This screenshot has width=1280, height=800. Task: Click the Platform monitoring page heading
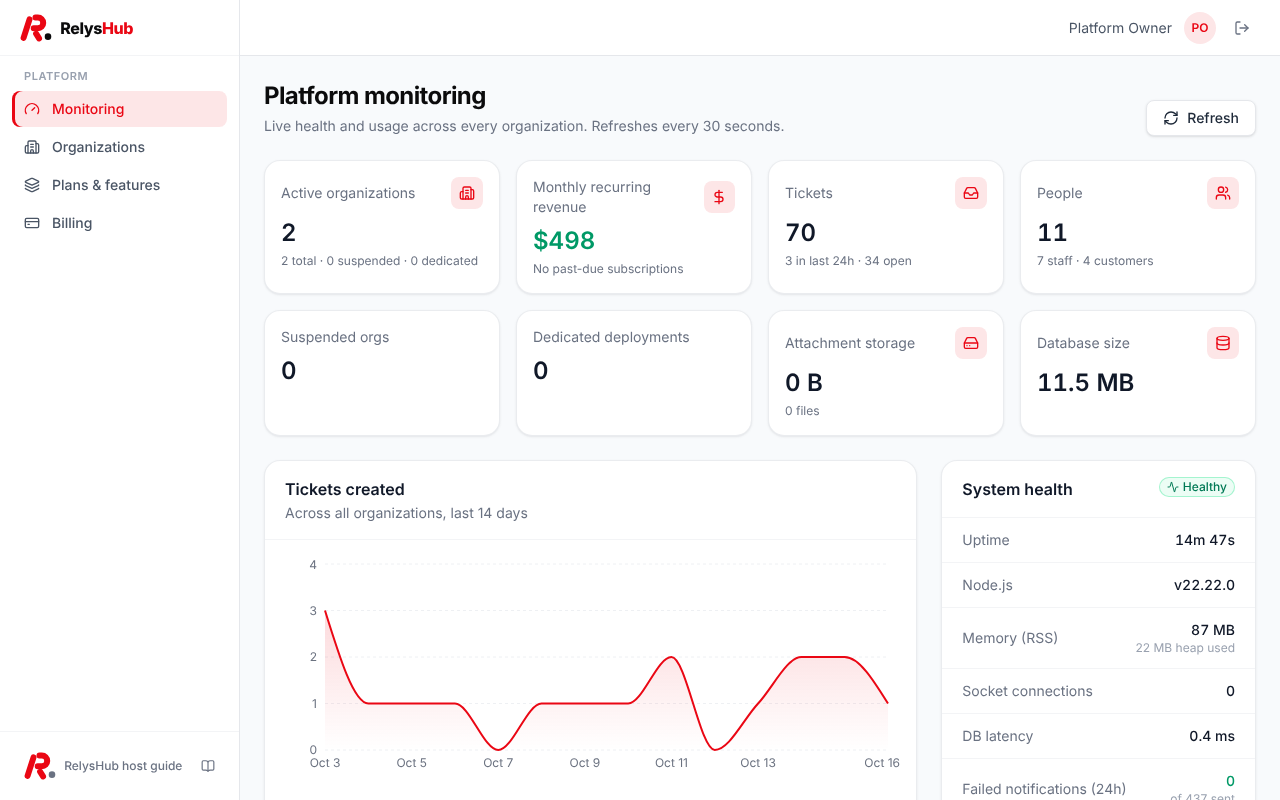pos(375,96)
